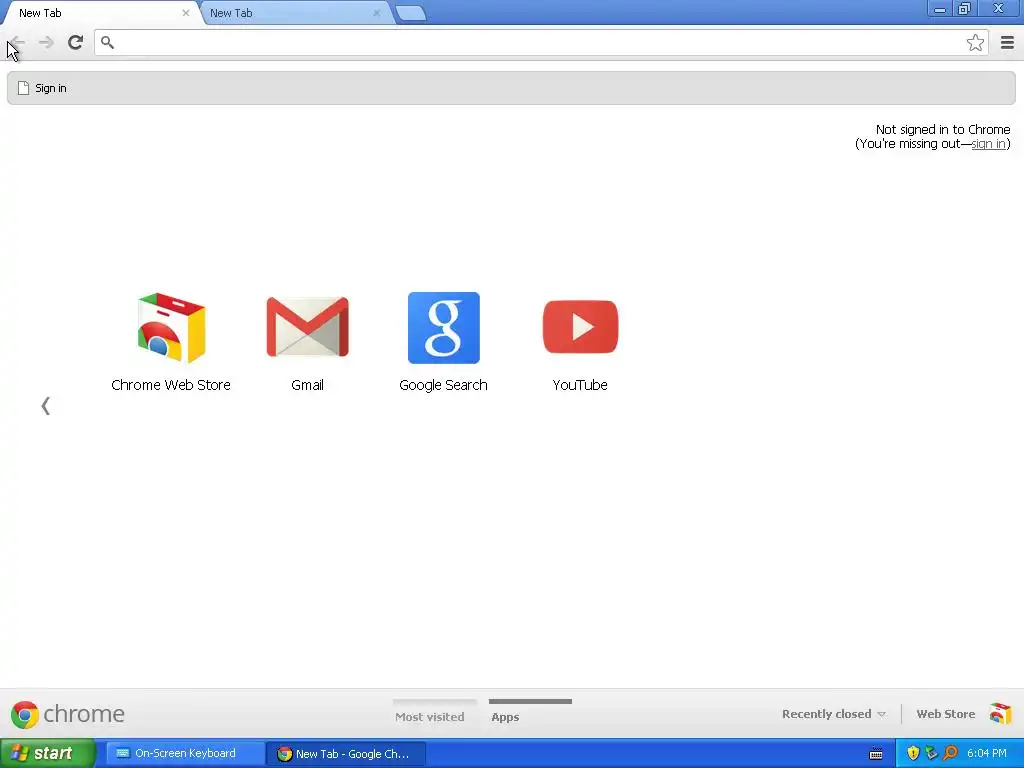Expand the Recently closed dropdown
This screenshot has height=768, width=1024.
834,714
